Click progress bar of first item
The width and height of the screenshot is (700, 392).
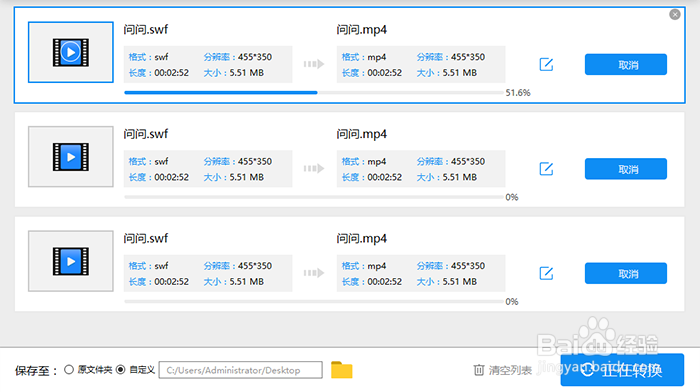pos(314,93)
